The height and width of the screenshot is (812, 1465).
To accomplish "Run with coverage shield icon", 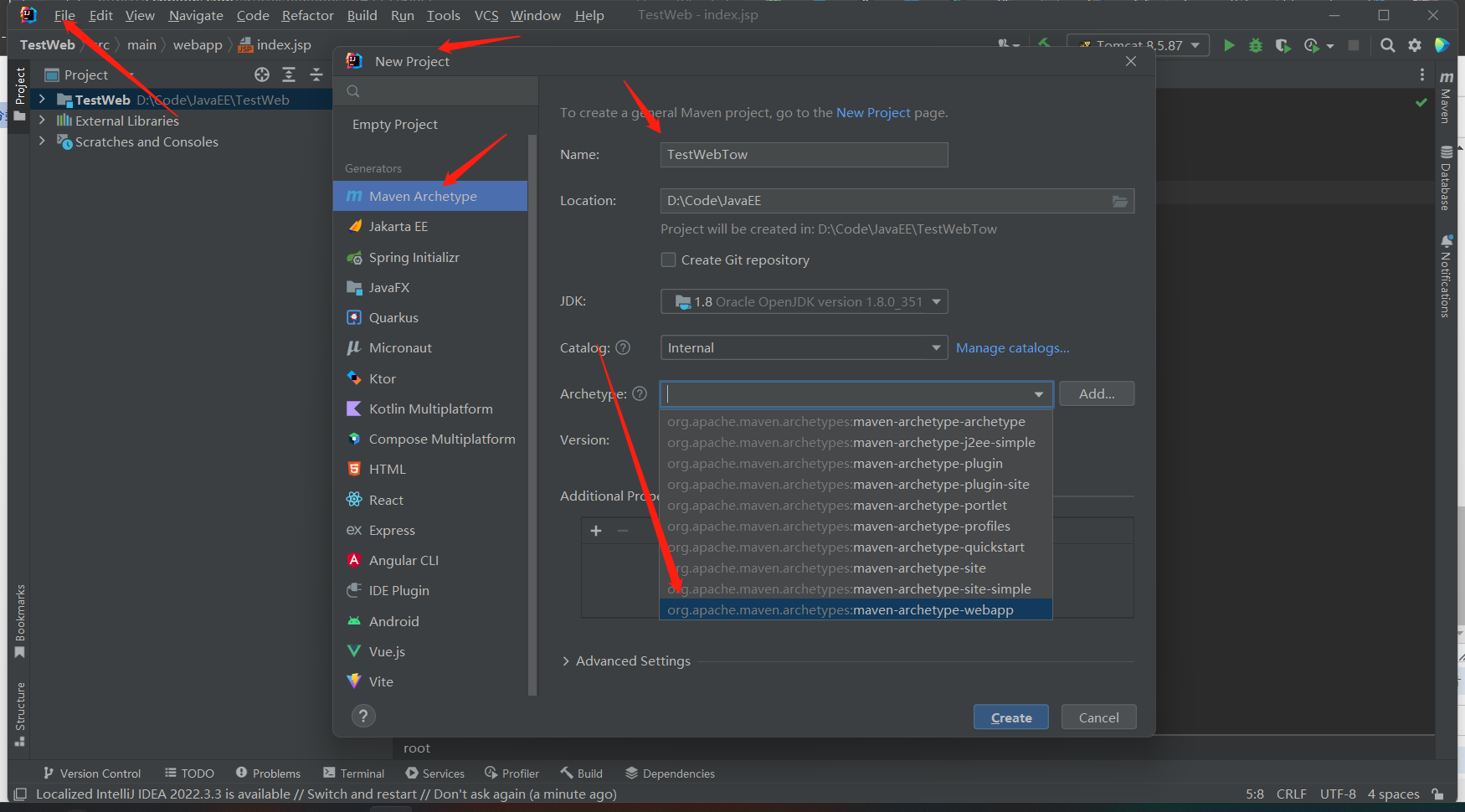I will click(x=1283, y=45).
